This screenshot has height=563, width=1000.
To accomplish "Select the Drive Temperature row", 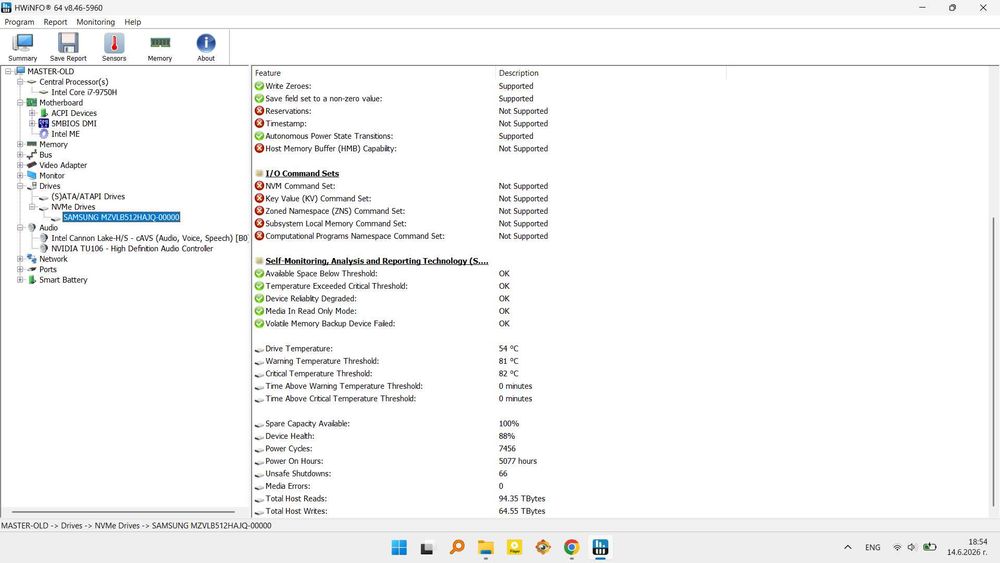I will 386,349.
